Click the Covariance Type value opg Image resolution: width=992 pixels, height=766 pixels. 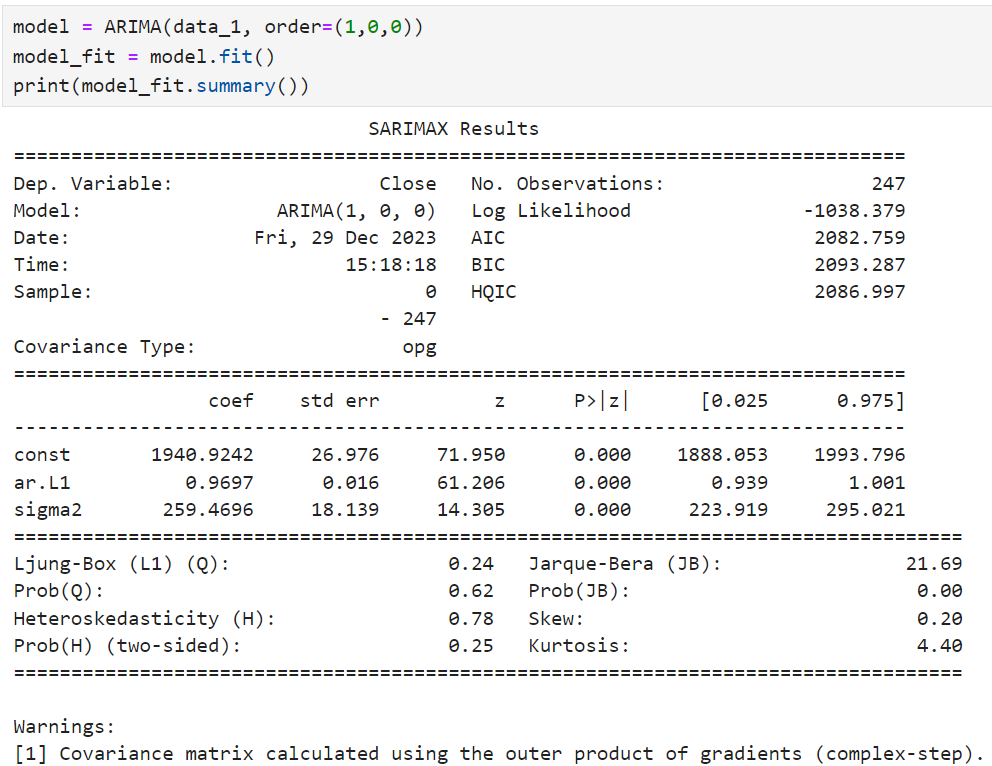pyautogui.click(x=419, y=347)
